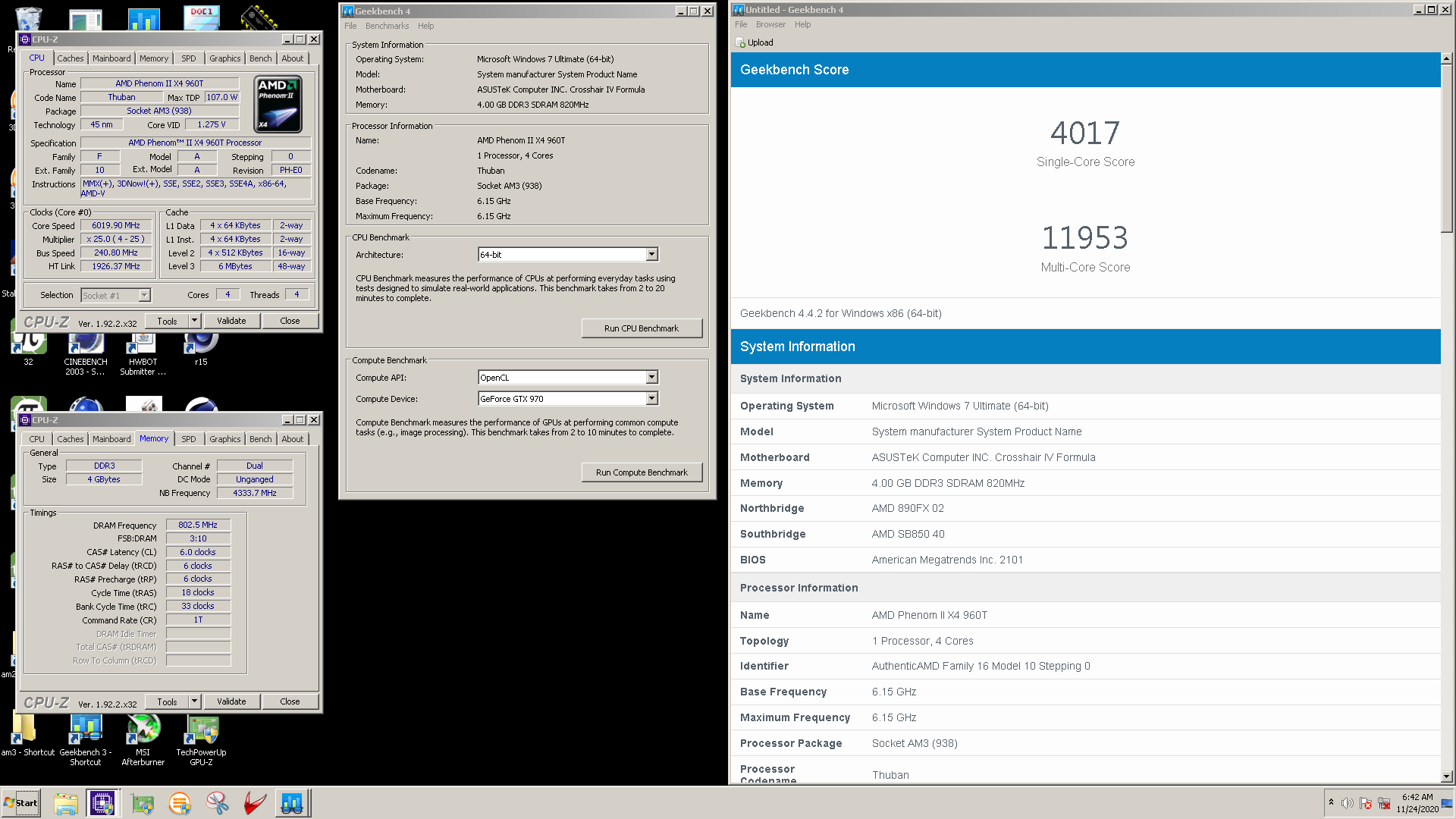Click Tools button in the upper CPU-Z window
Viewport: 1456px width, 819px height.
click(167, 321)
